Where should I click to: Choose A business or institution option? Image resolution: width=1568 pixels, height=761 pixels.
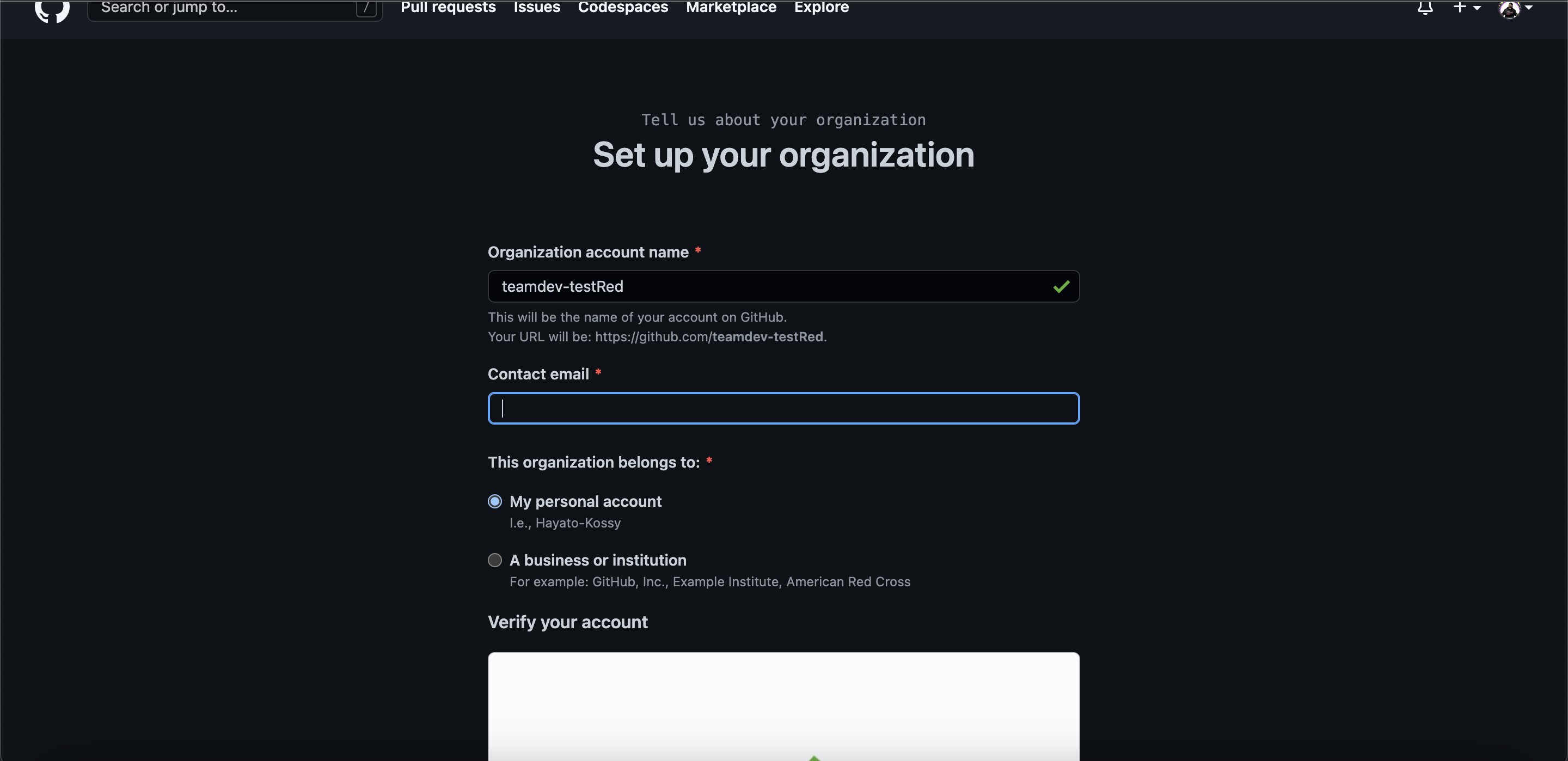[495, 560]
